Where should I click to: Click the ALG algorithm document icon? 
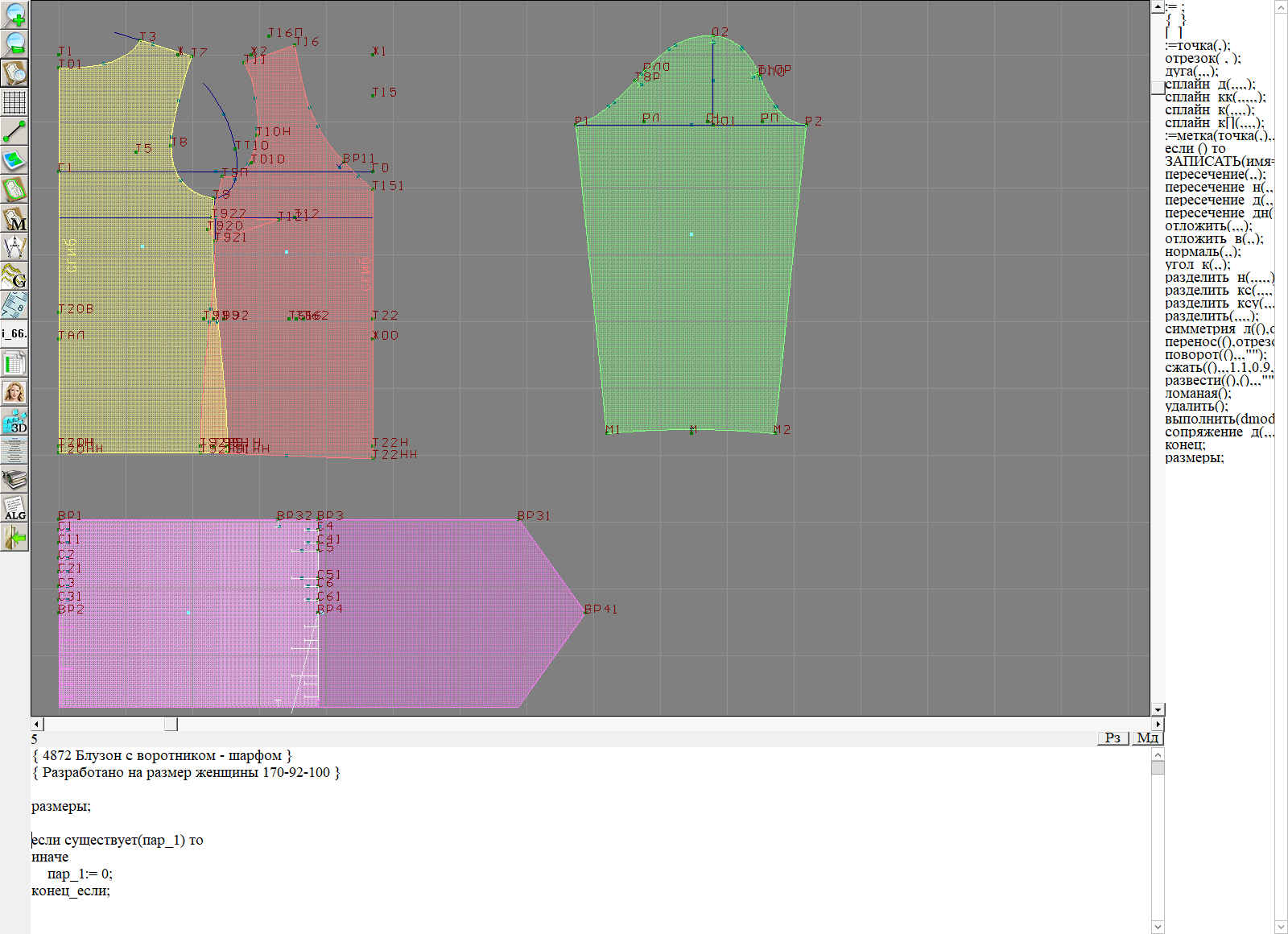pyautogui.click(x=14, y=508)
